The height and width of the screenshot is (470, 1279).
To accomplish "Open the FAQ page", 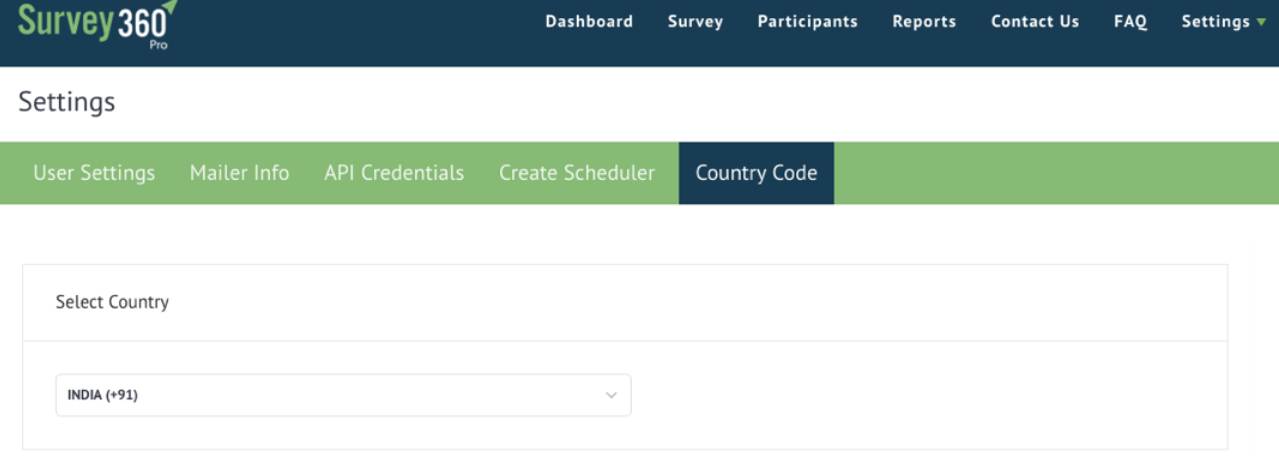I will 1130,21.
